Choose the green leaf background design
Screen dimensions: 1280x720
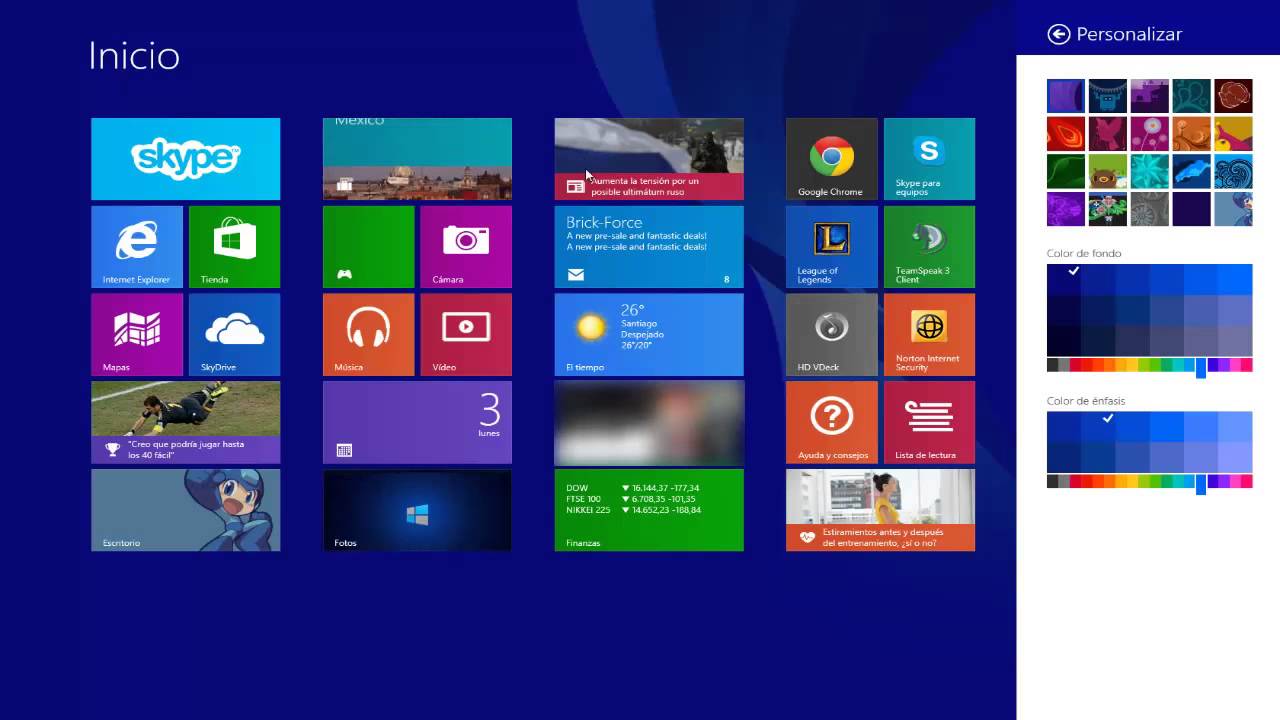pyautogui.click(x=1066, y=172)
